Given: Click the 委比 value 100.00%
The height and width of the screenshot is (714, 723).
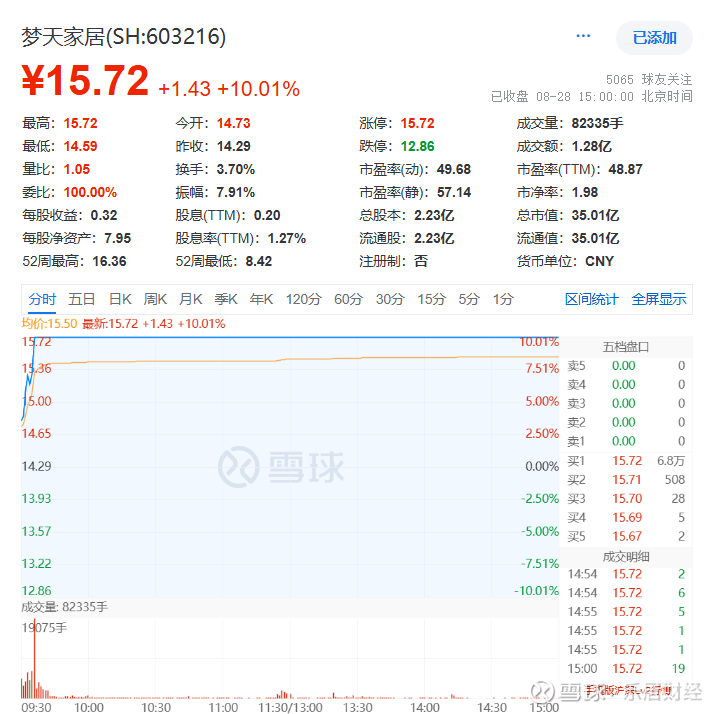Looking at the screenshot, I should (90, 192).
